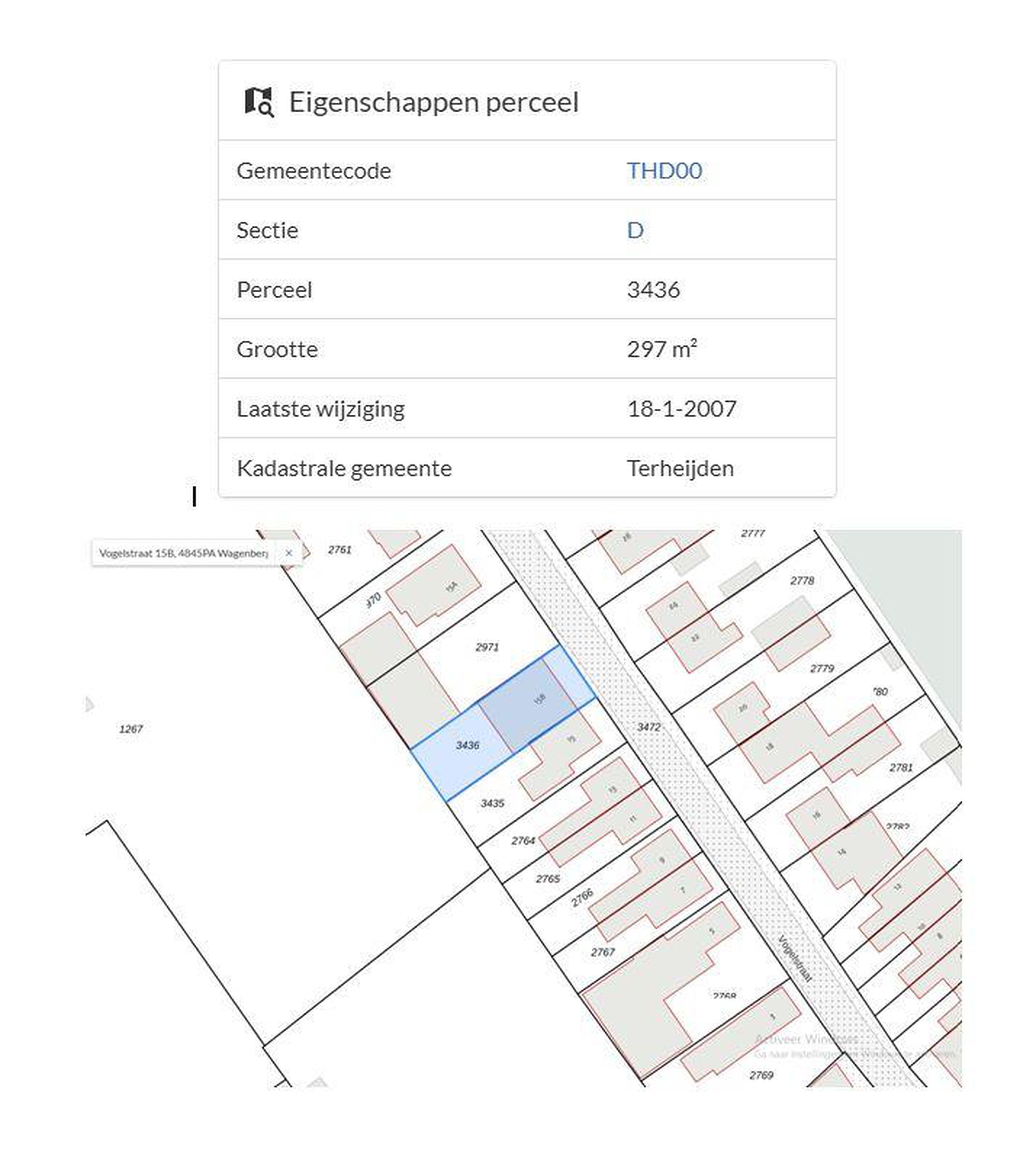
Task: Select parcel 2781 on the map
Action: click(901, 767)
